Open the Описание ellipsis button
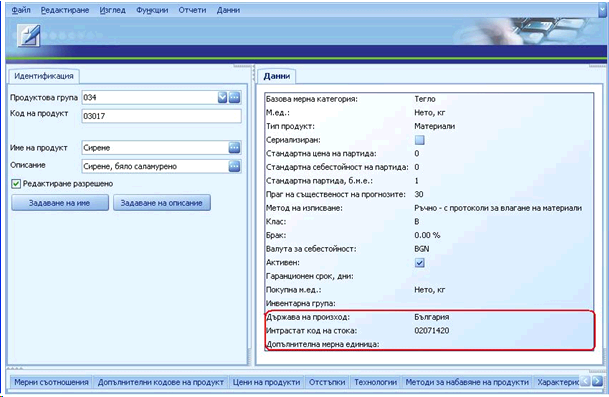The image size is (609, 397). click(x=234, y=166)
